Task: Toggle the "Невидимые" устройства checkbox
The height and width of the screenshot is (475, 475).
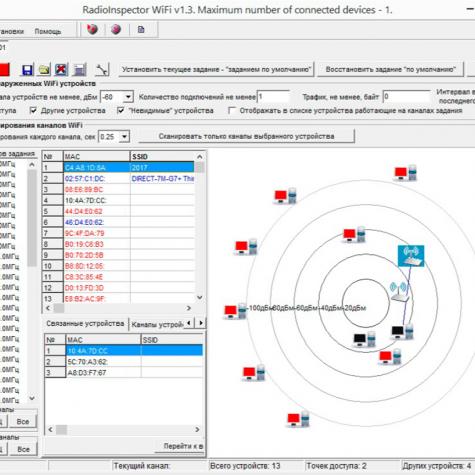Action: coord(121,110)
